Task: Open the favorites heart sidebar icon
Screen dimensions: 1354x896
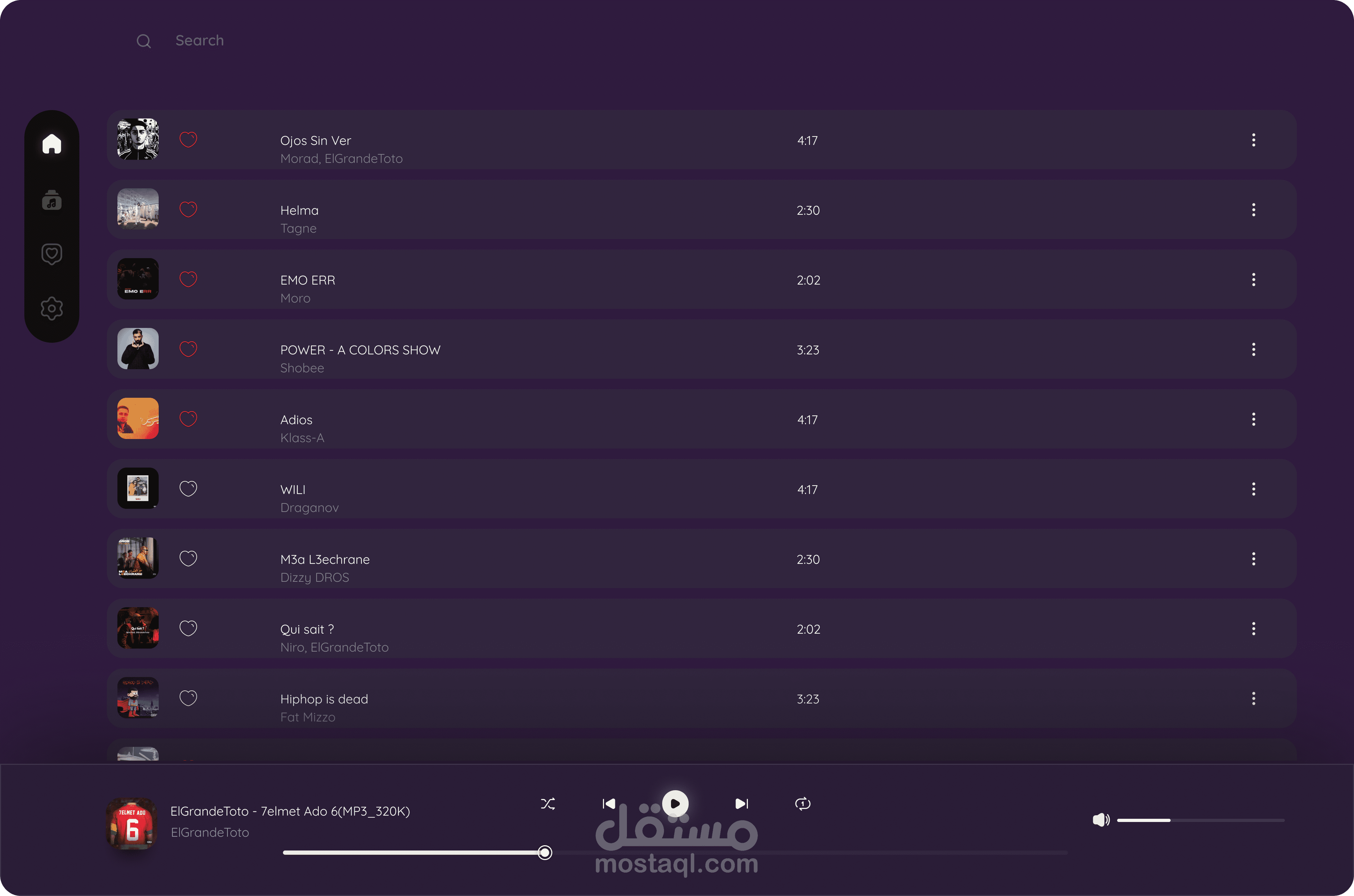Action: pyautogui.click(x=51, y=254)
